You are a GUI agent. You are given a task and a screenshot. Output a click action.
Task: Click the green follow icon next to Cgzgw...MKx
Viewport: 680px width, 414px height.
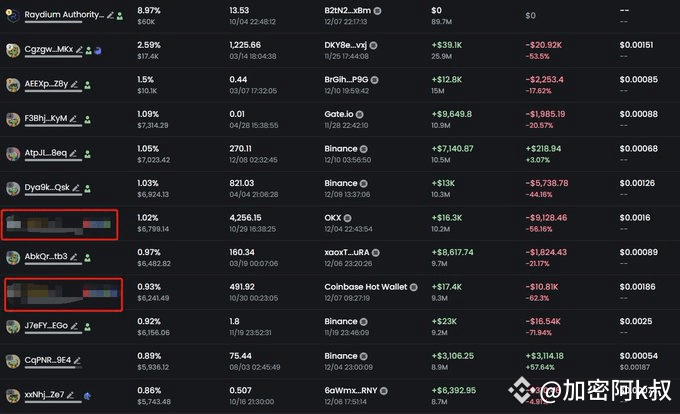88,51
